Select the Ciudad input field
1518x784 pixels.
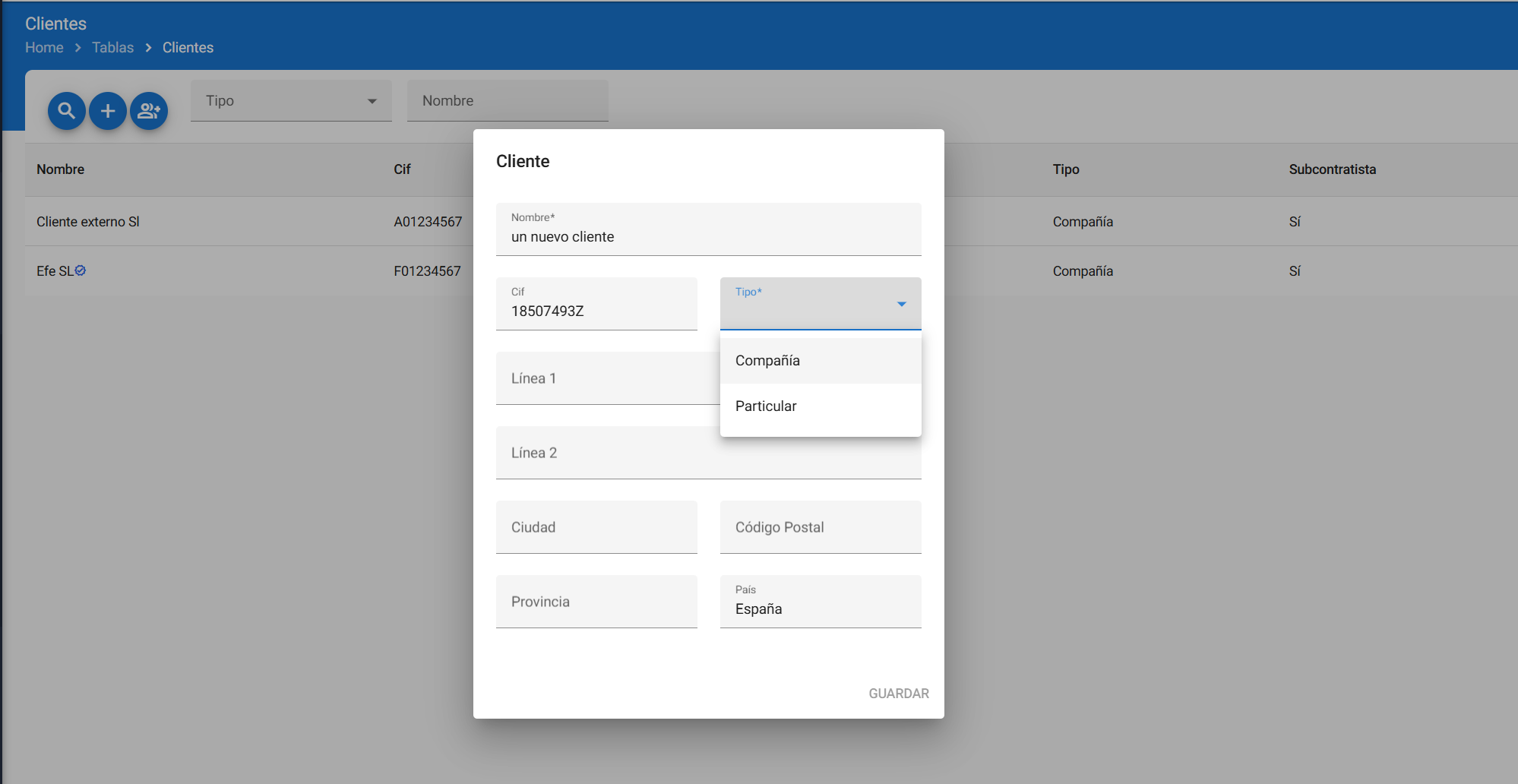pyautogui.click(x=596, y=527)
